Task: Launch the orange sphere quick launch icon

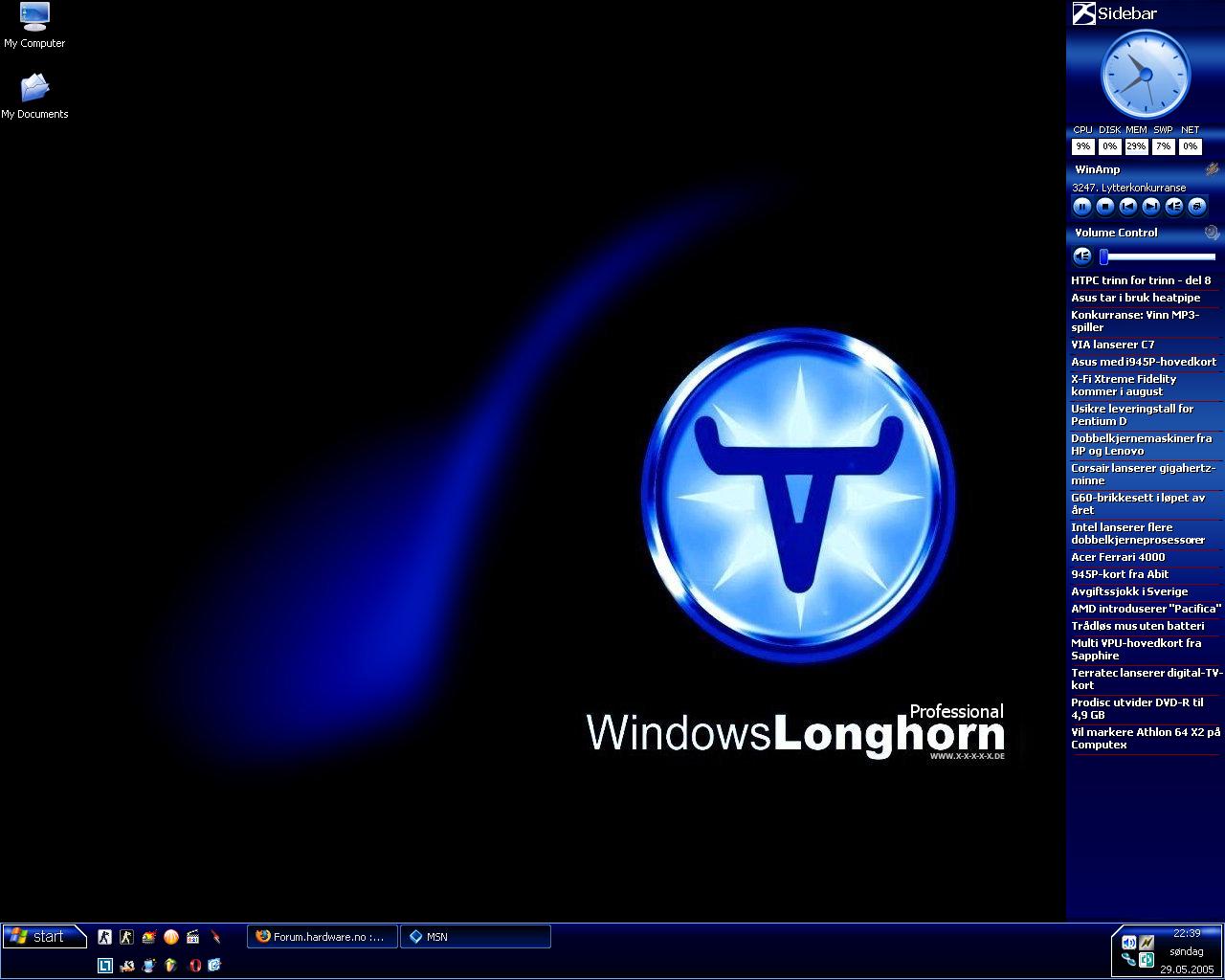Action: point(171,937)
